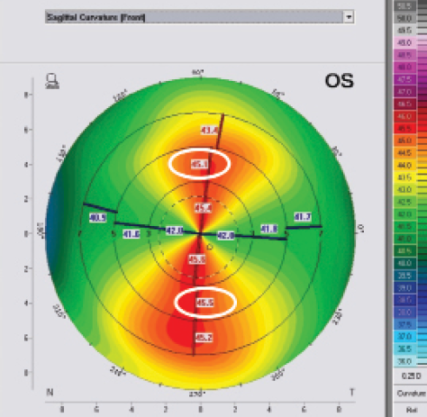Click the 41.6 value on the flat meridian
The image size is (427, 417).
coord(131,234)
